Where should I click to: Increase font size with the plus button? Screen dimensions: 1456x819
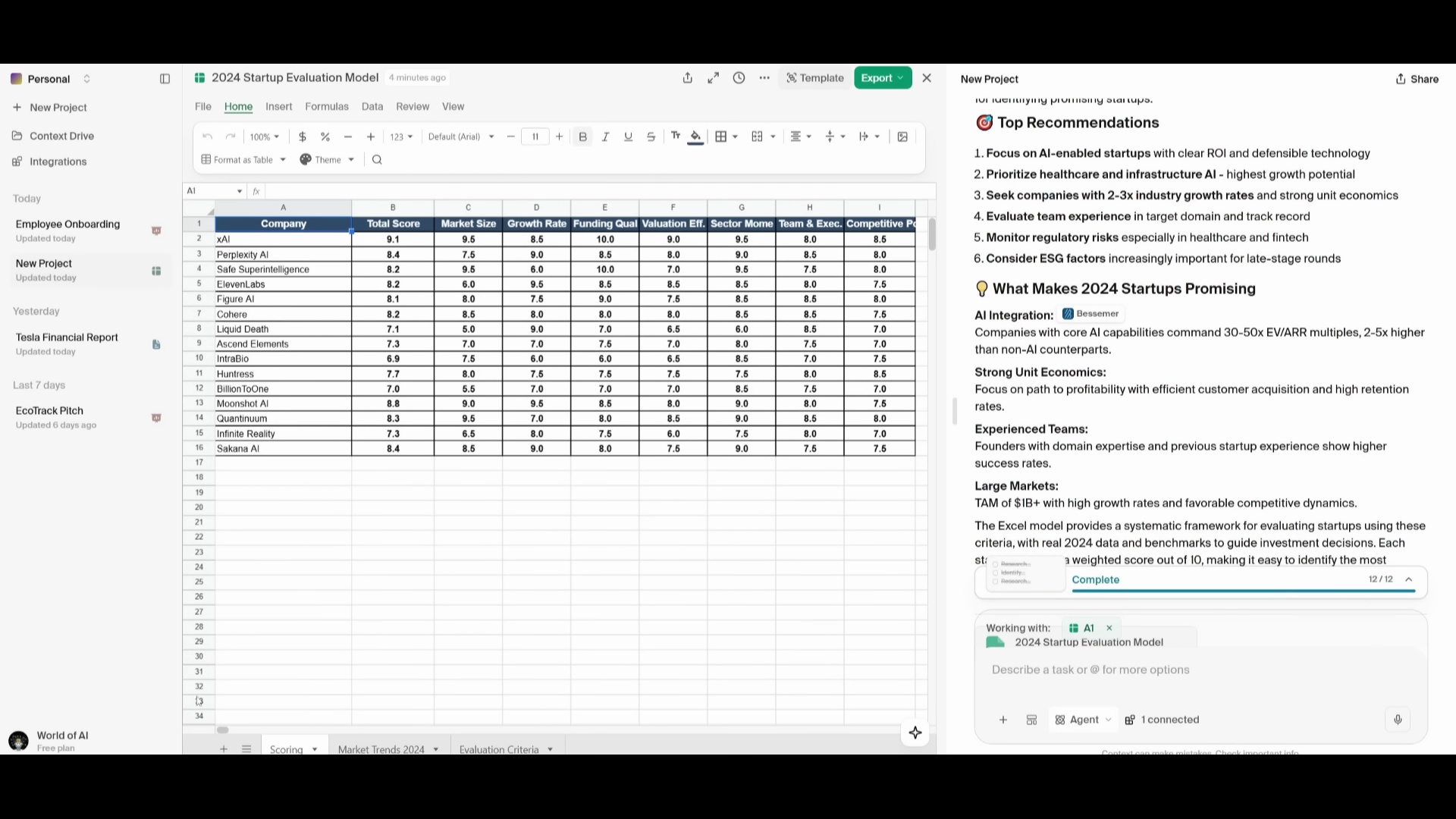560,137
